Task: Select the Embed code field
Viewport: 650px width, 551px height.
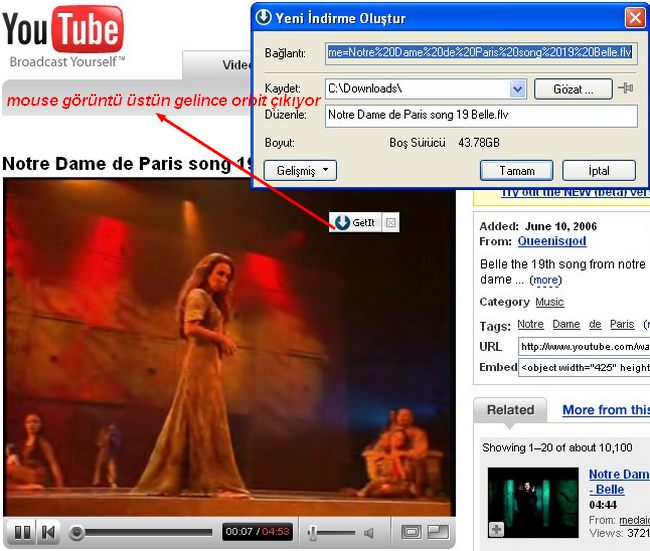Action: 584,367
